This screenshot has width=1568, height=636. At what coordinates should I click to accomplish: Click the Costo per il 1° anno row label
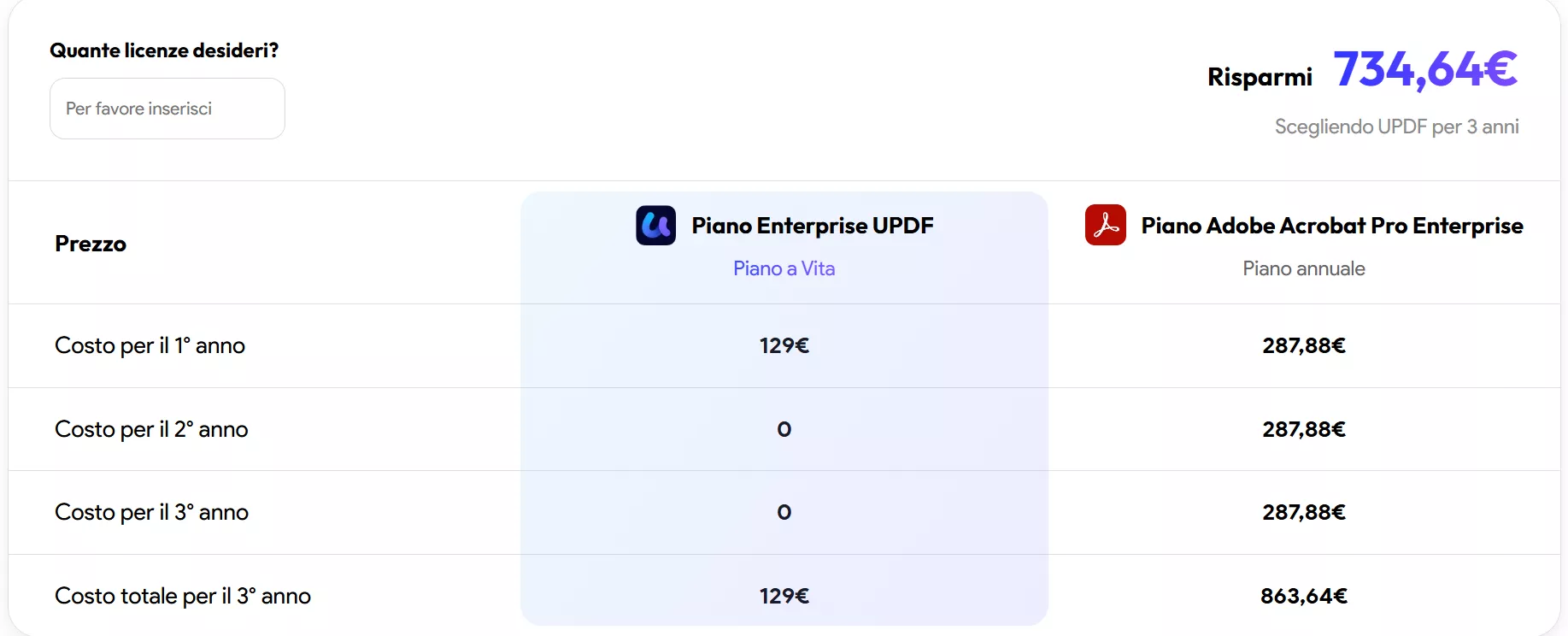150,345
